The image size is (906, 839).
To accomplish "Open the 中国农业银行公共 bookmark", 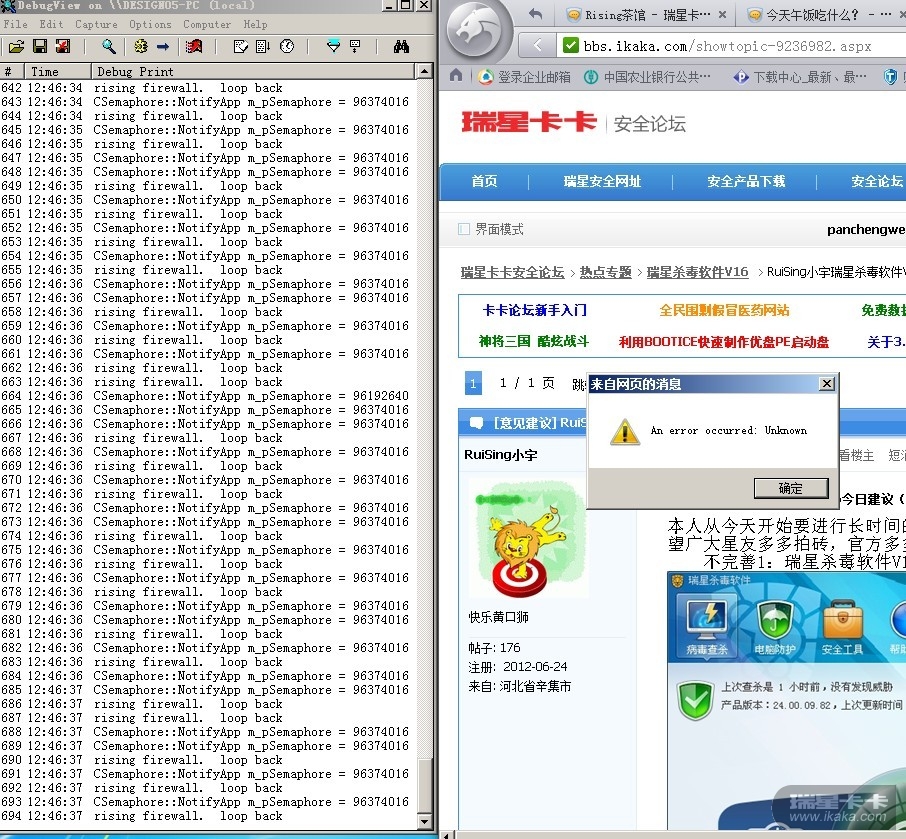I will [x=647, y=76].
